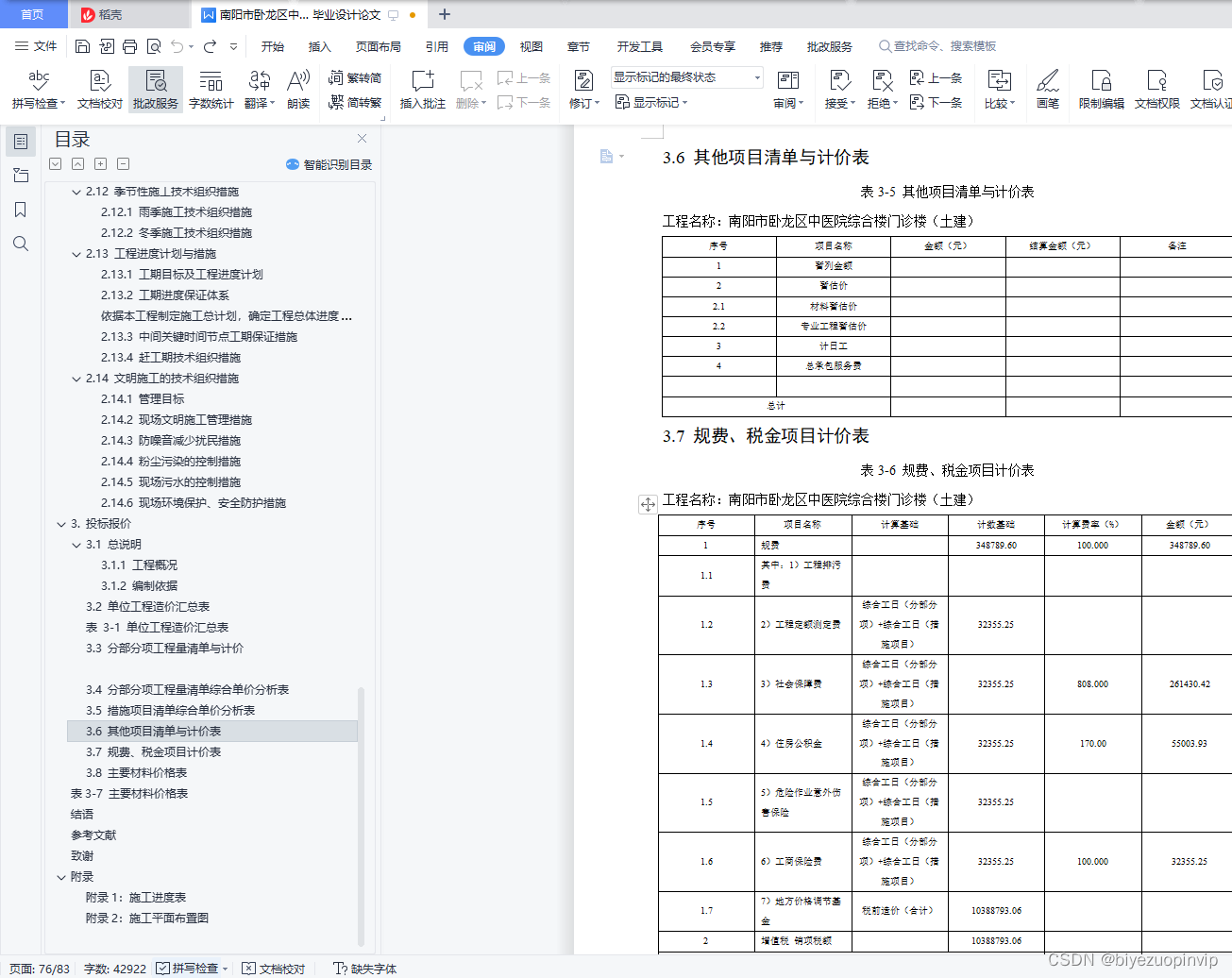This screenshot has width=1232, height=978.
Task: Close the 目录 navigation panel
Action: 362,139
